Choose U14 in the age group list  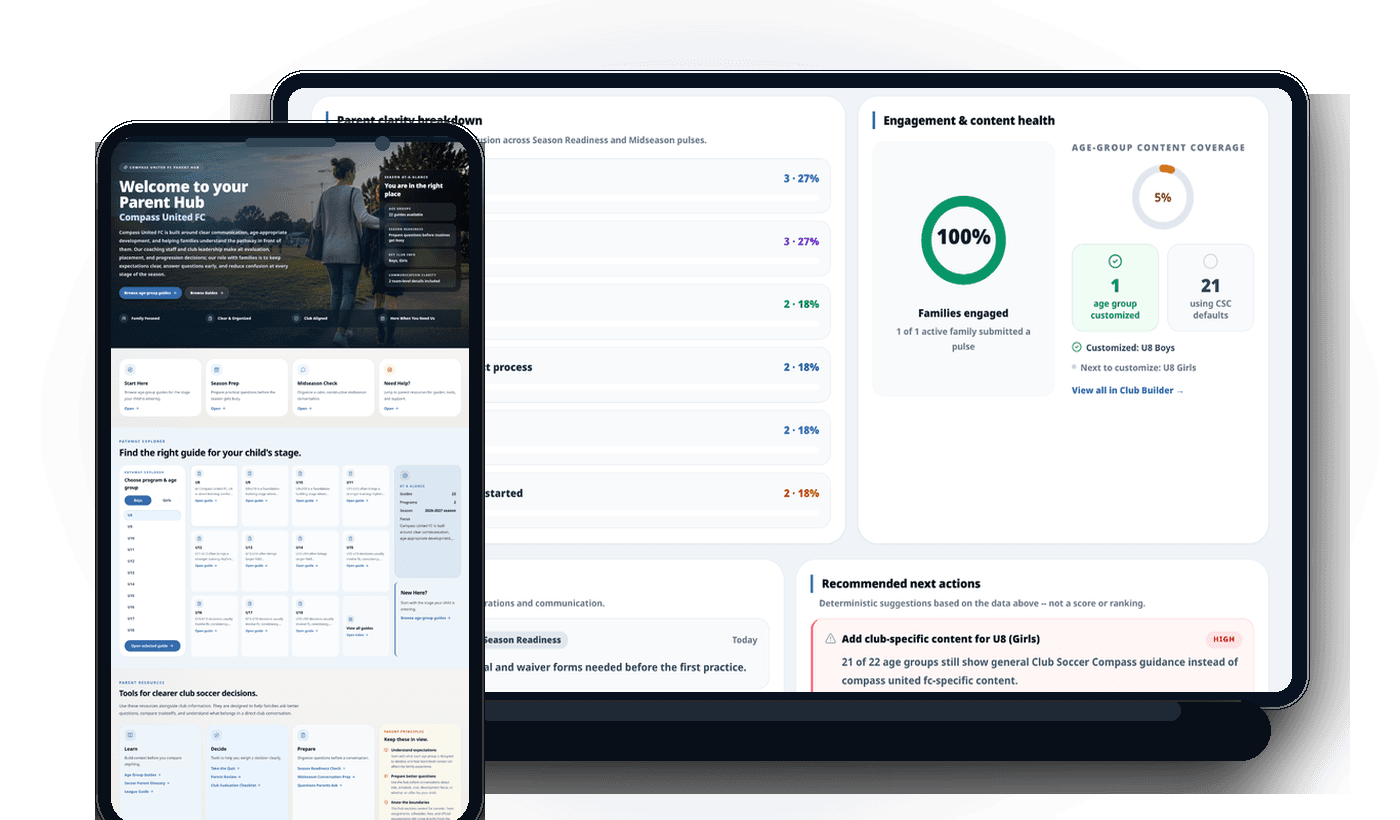(x=153, y=584)
